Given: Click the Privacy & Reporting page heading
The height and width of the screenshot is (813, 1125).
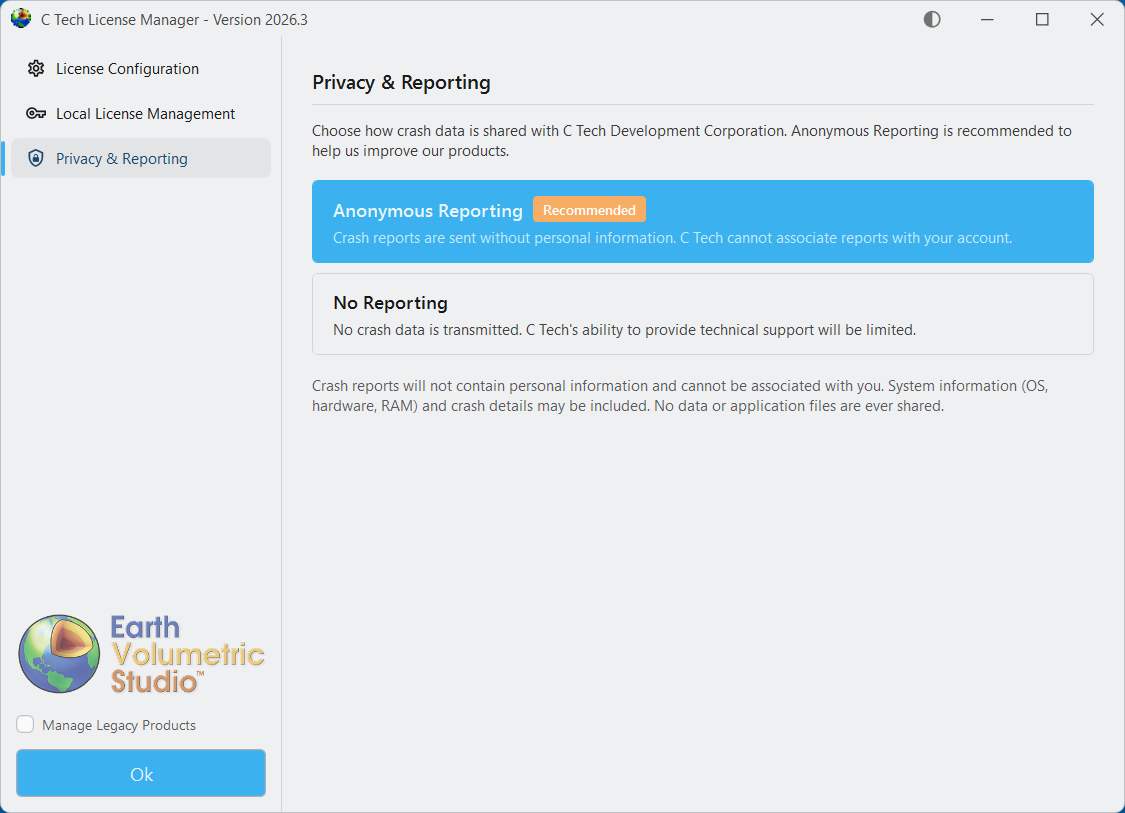Looking at the screenshot, I should [x=401, y=82].
